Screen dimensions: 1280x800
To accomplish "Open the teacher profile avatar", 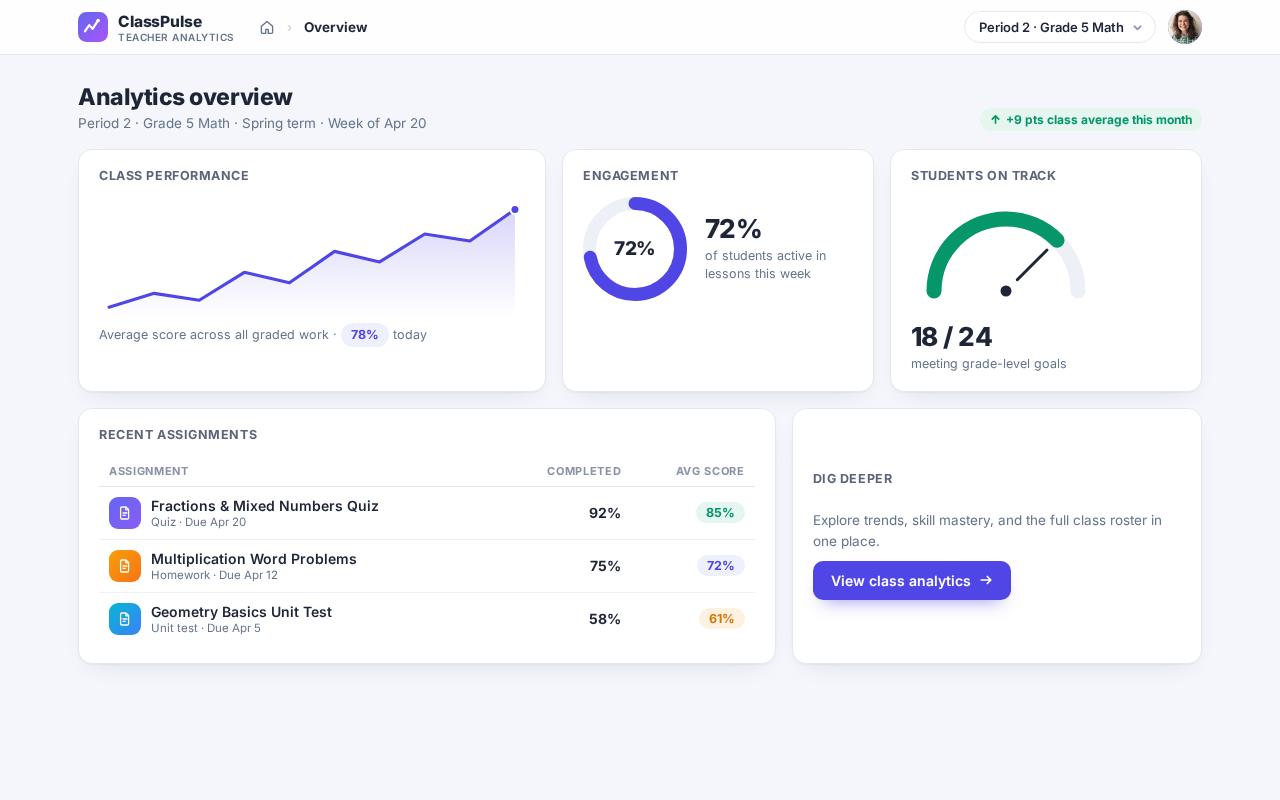I will [1185, 27].
